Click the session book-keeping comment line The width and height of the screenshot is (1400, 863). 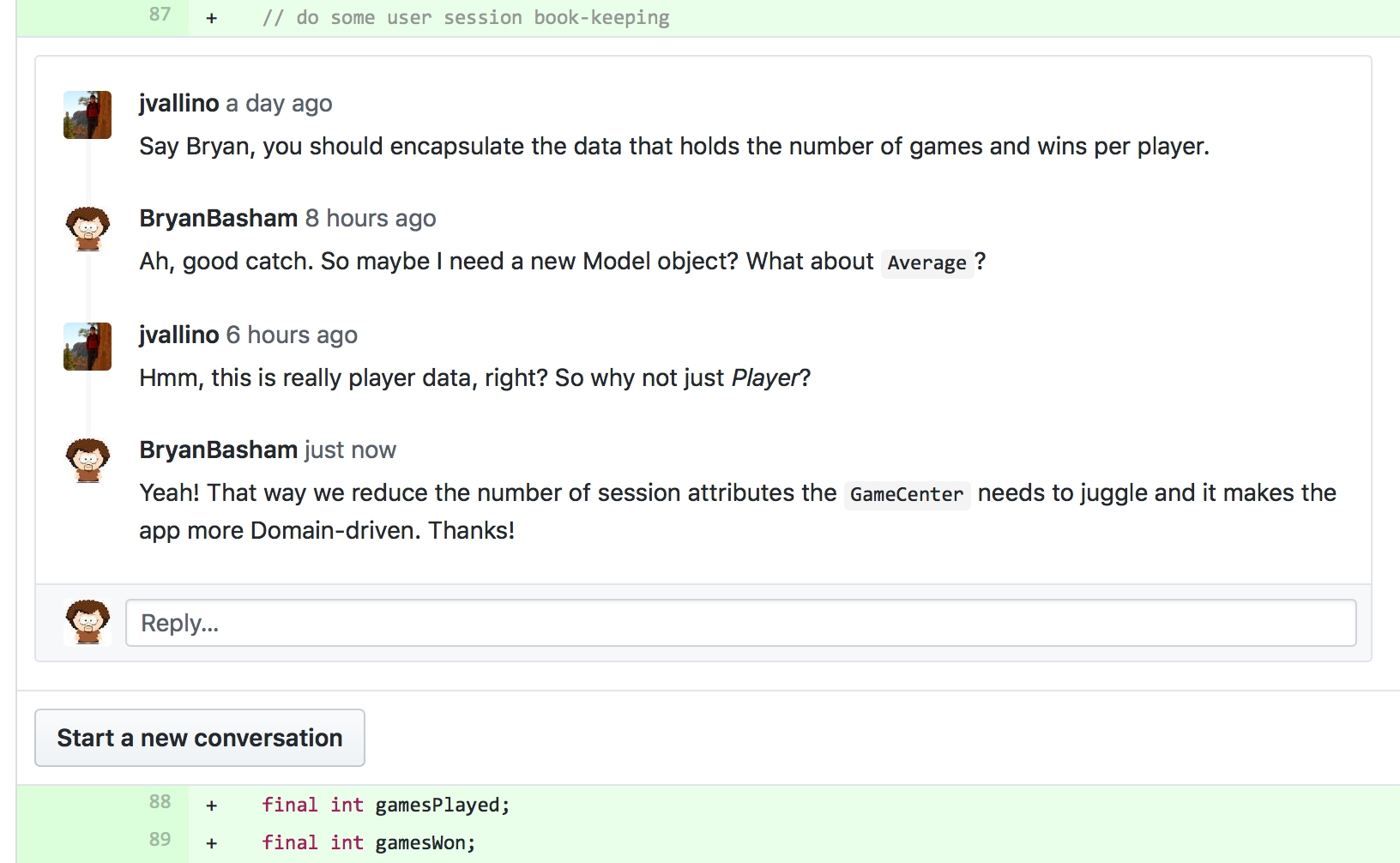coord(468,16)
